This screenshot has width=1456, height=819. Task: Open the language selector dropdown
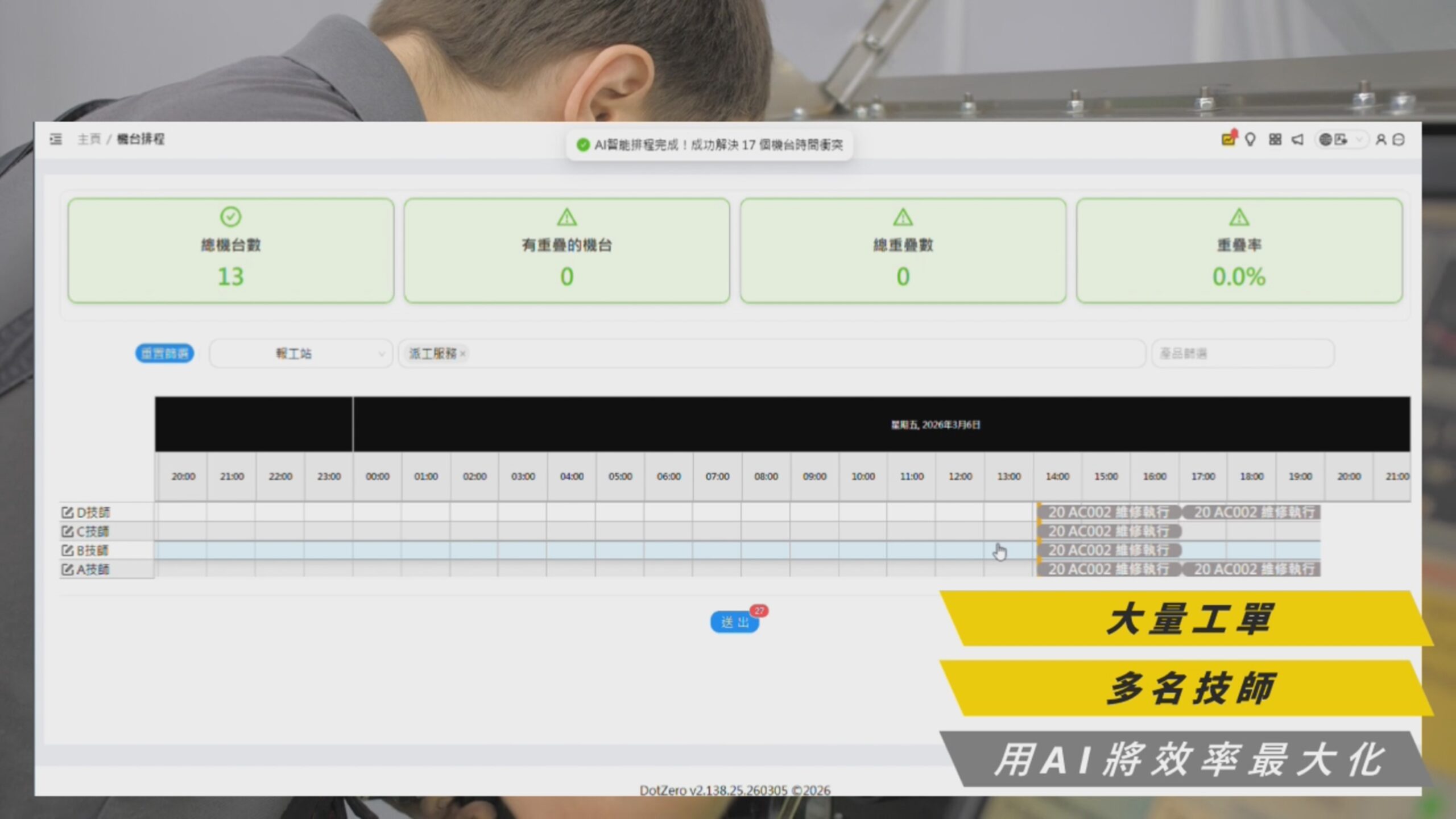coord(1341,139)
